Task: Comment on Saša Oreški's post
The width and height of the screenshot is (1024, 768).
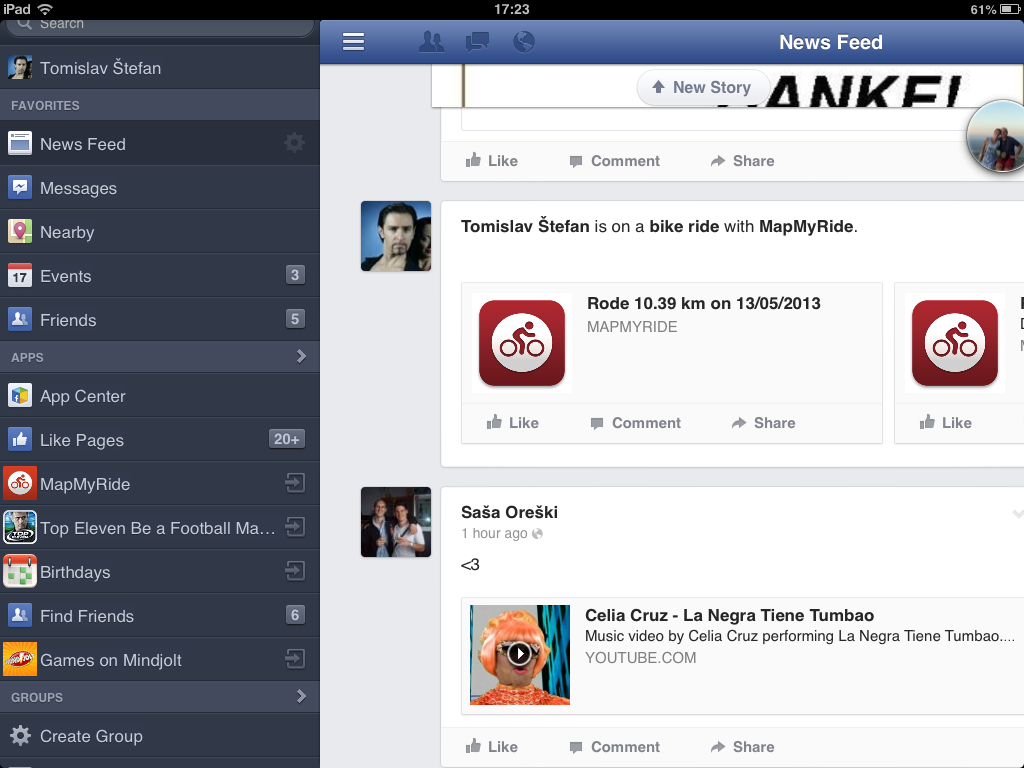Action: pyautogui.click(x=615, y=746)
